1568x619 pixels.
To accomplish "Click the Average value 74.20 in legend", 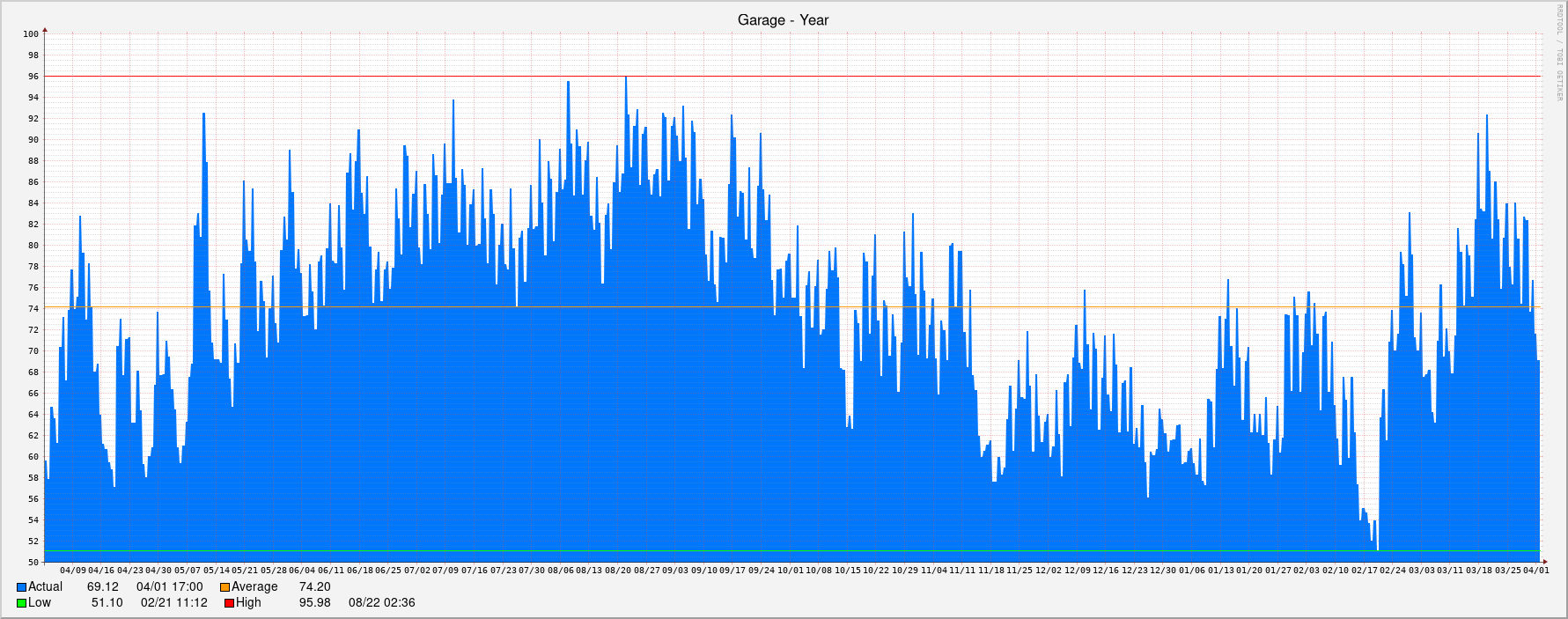I will [314, 587].
